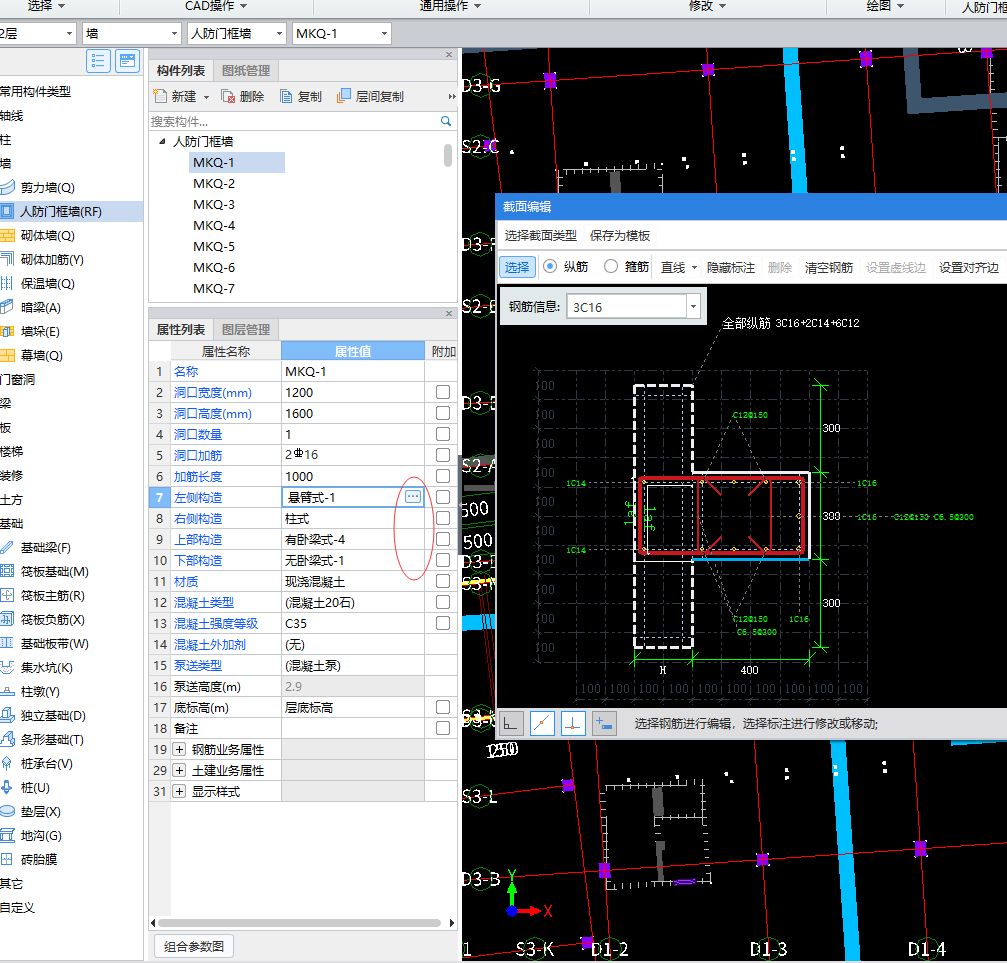The image size is (1007, 963).
Task: Collapse the 人防门框墙 tree node
Action: [x=162, y=141]
